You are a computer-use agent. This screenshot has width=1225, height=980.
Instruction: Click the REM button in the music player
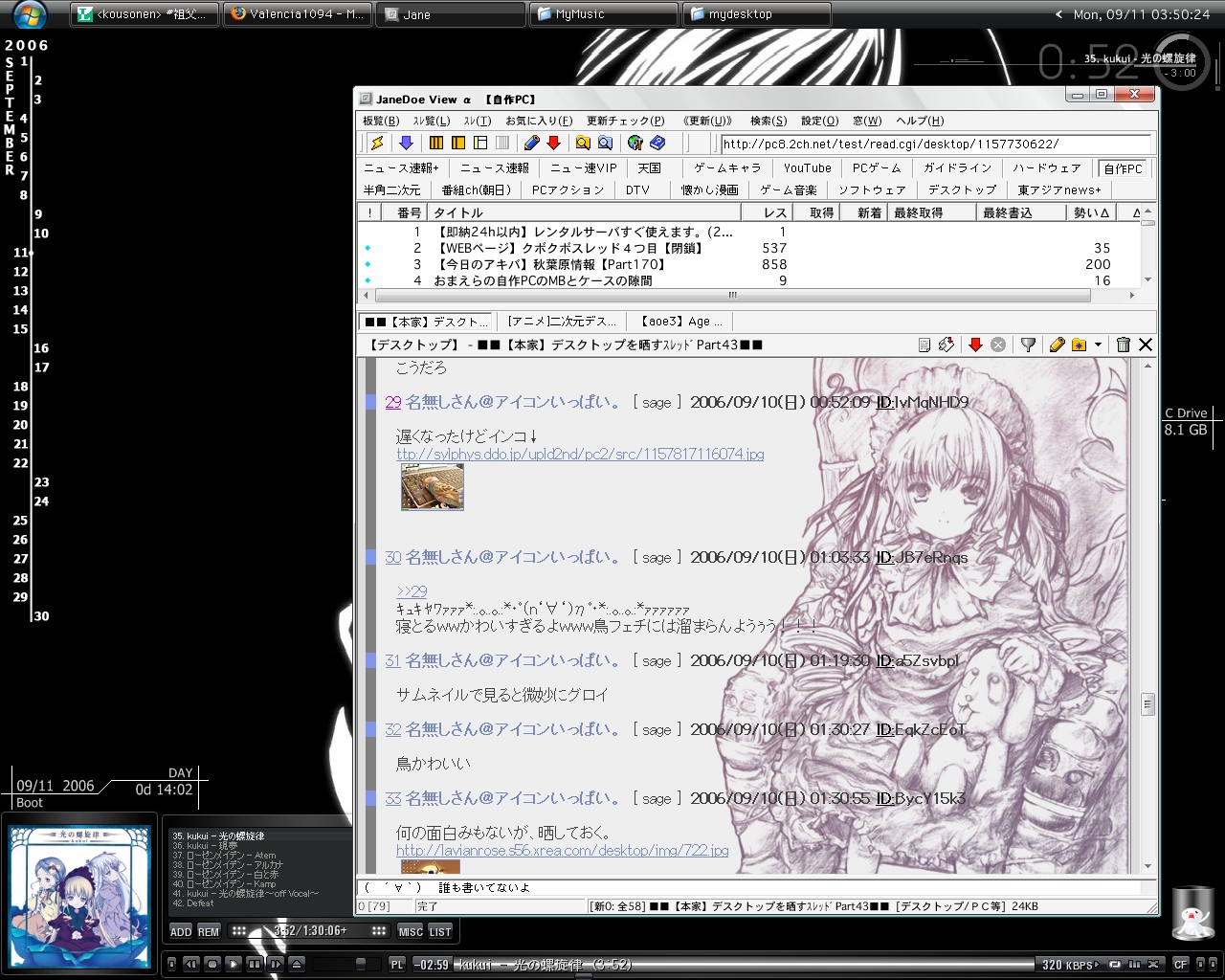tap(209, 931)
